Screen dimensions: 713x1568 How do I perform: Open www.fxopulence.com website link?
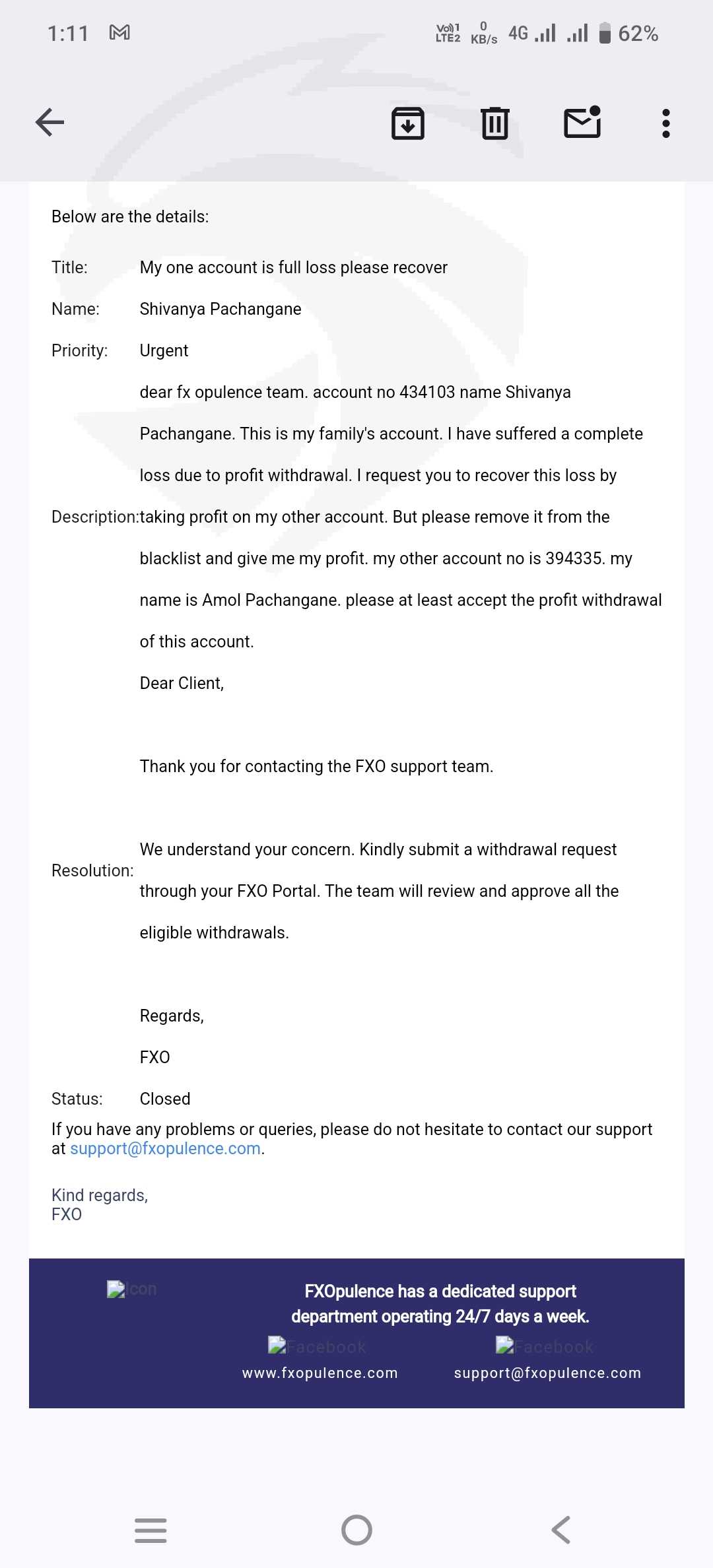click(320, 1373)
